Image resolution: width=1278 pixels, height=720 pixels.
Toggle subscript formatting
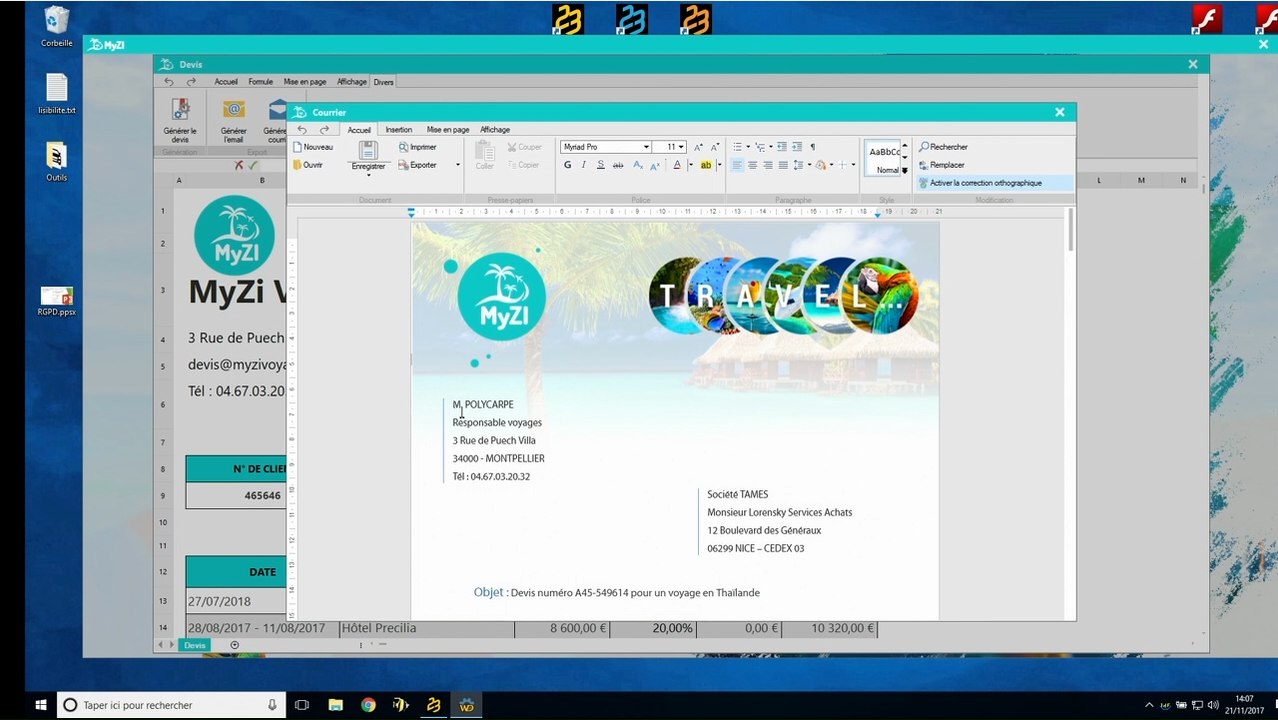pyautogui.click(x=638, y=165)
